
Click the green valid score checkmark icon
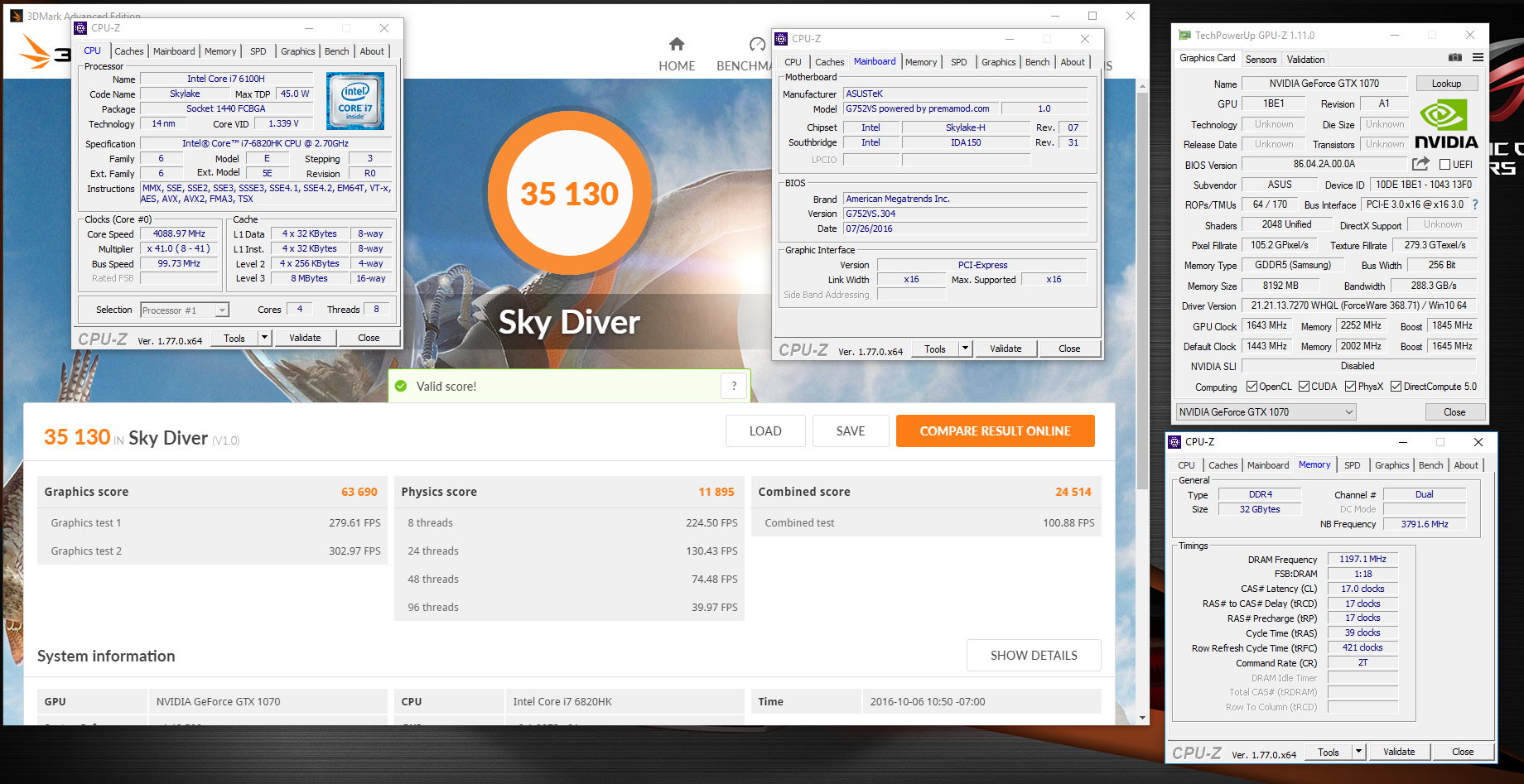coord(401,386)
